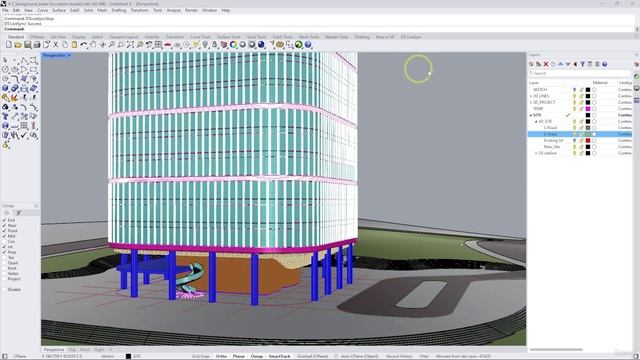
Task: Click the Help question globe toolbar icon
Action: pos(308,44)
